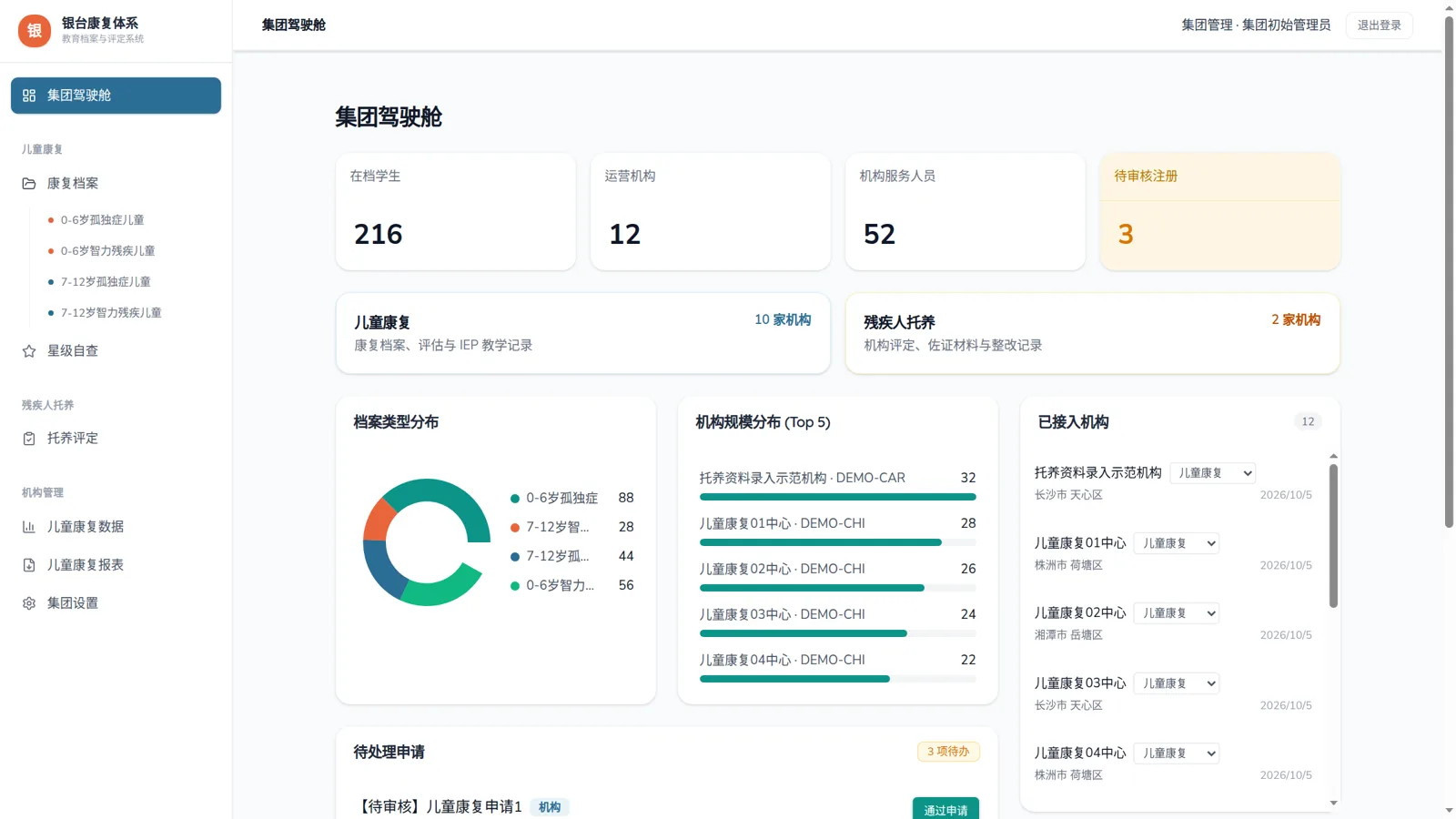
Task: Click the 退出登录 button
Action: [x=1379, y=25]
